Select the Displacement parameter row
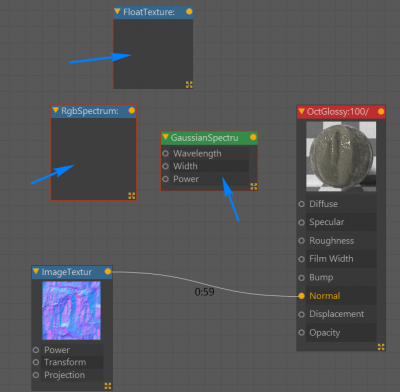Image resolution: width=400 pixels, height=392 pixels. point(337,314)
